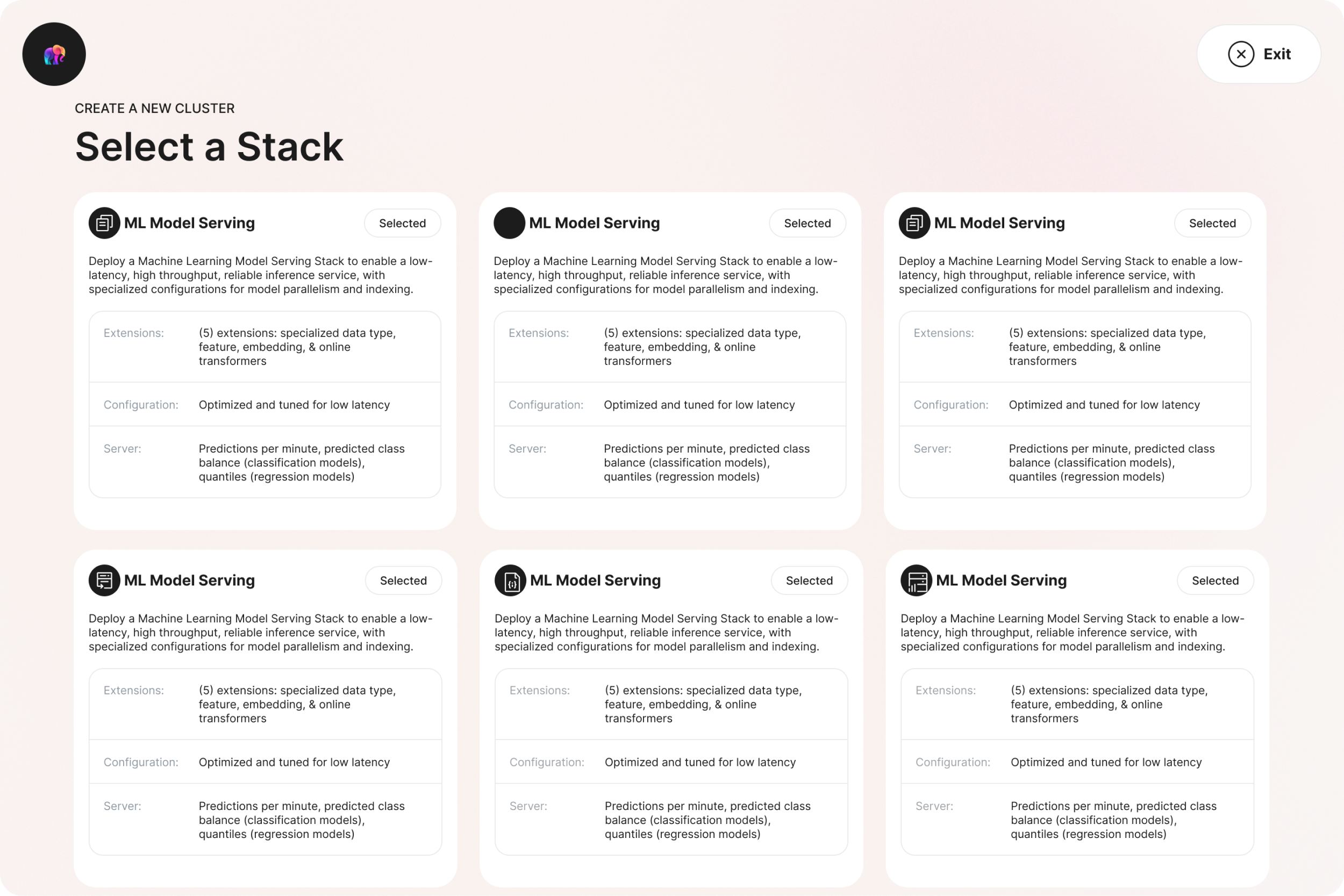The image size is (1344, 896).
Task: Select the Extensions row in the code file card
Action: (x=671, y=705)
